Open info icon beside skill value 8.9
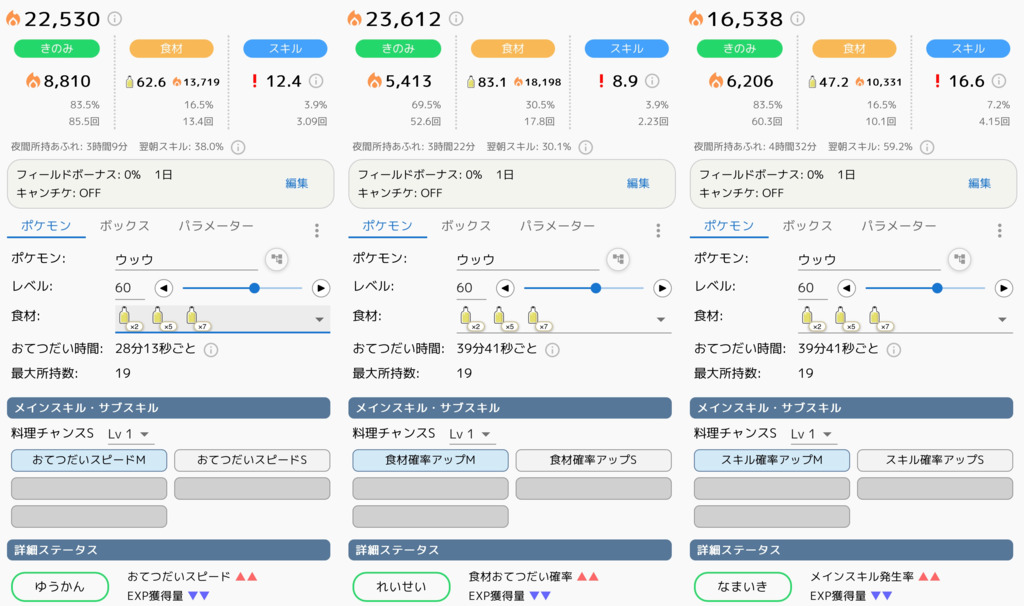1024x606 pixels. (x=652, y=80)
